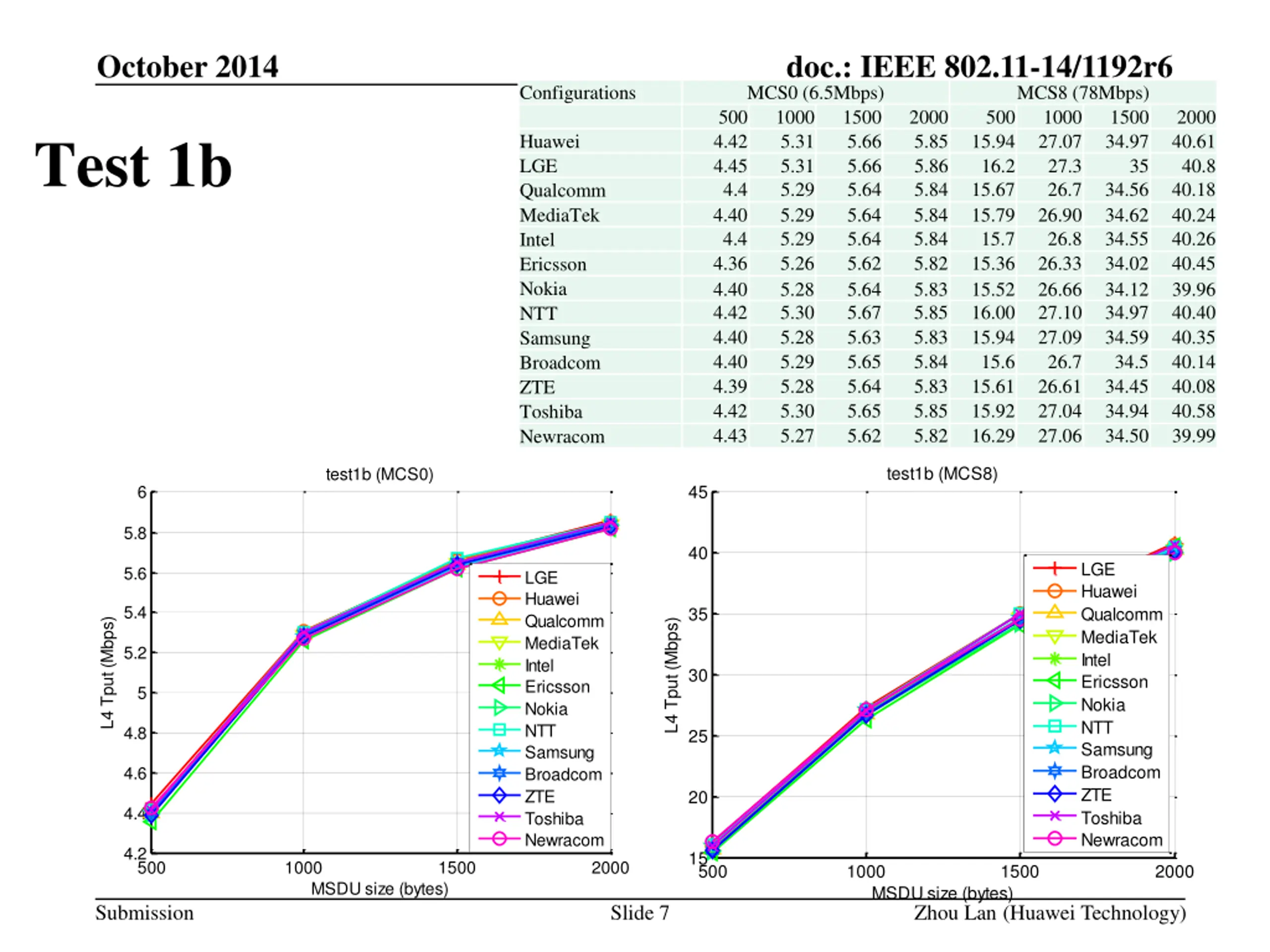
Task: Click the LGE legend marker in MCS0 chart
Action: coord(499,577)
